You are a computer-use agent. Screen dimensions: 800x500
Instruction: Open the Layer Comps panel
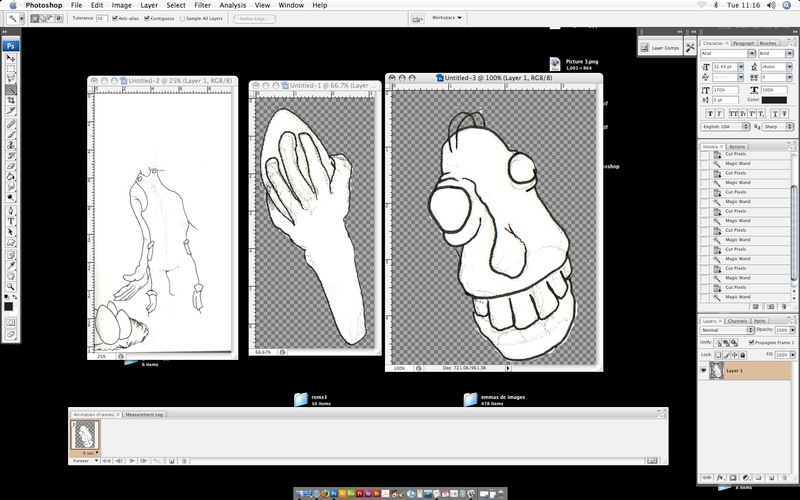coord(664,48)
